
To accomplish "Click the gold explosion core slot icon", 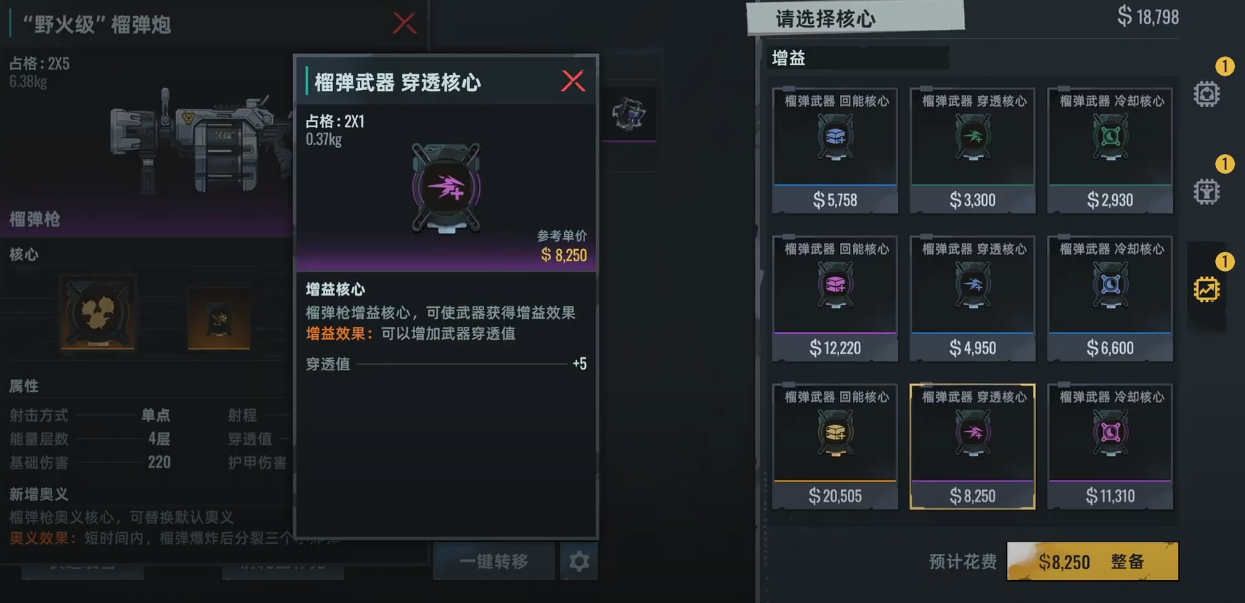I will (x=98, y=313).
